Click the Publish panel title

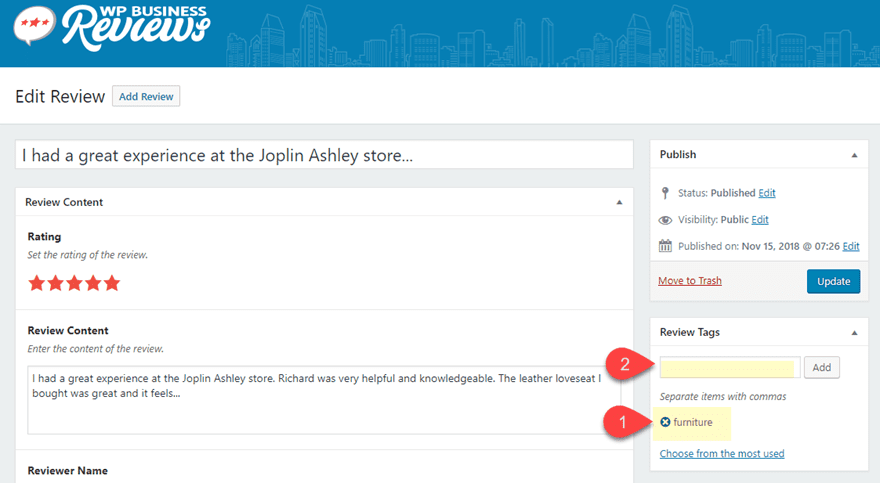click(x=678, y=155)
